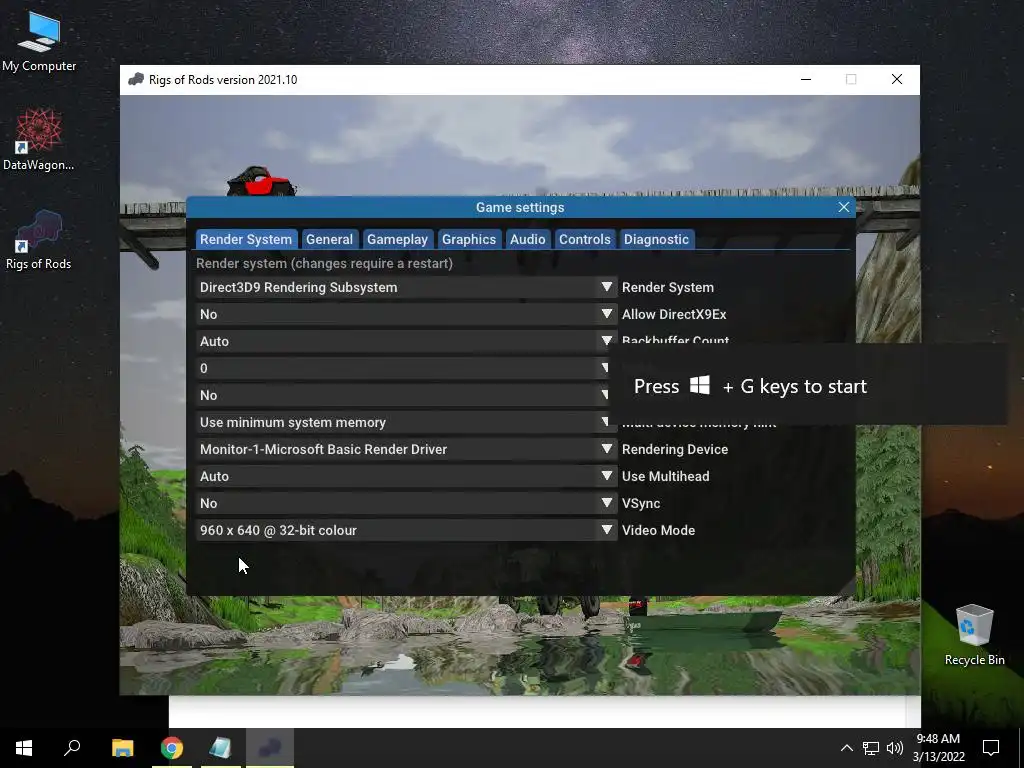Click the Press Win + G keys notification
This screenshot has width=1024, height=768.
point(808,385)
